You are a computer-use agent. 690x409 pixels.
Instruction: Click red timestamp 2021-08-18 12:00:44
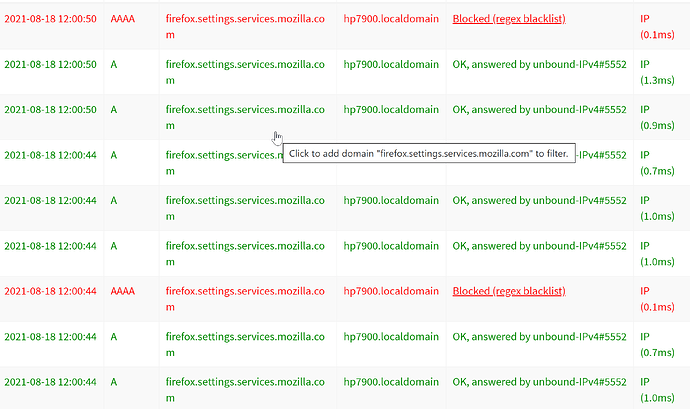50,291
